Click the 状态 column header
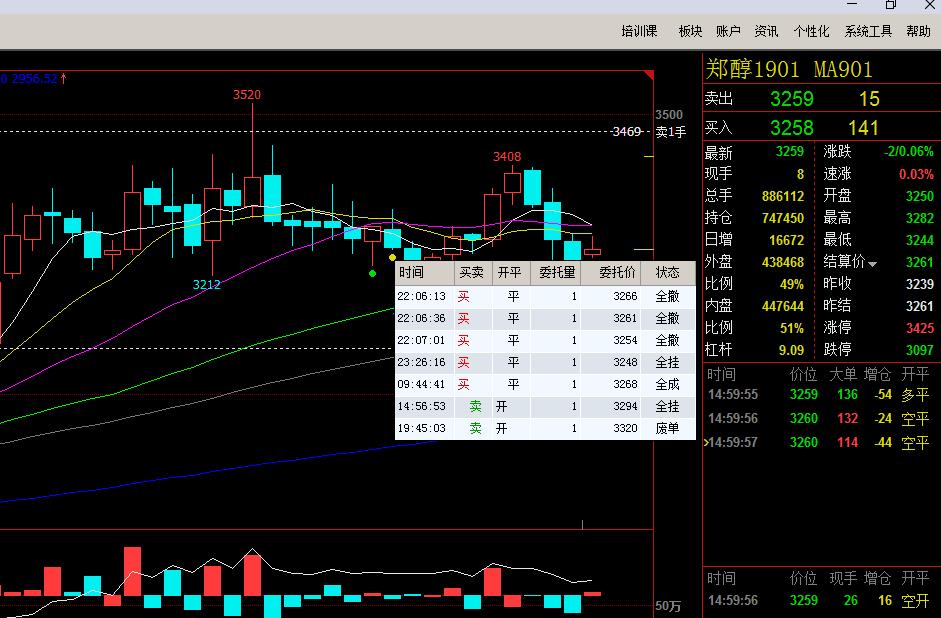941x618 pixels. [667, 272]
